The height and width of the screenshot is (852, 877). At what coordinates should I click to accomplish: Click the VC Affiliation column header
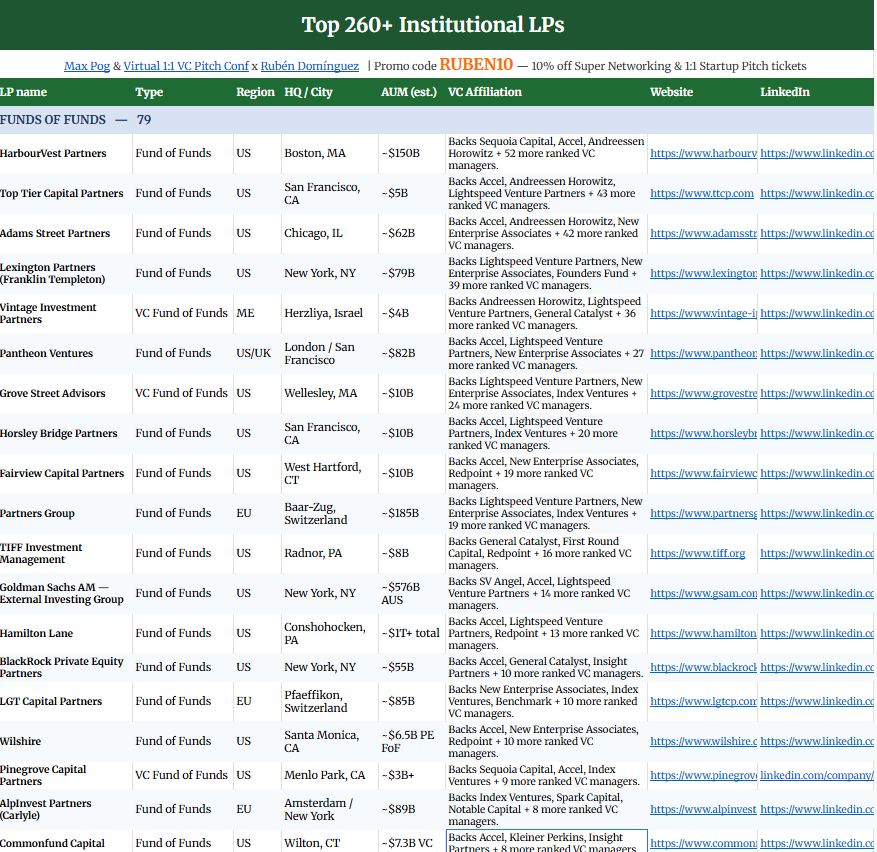(484, 92)
